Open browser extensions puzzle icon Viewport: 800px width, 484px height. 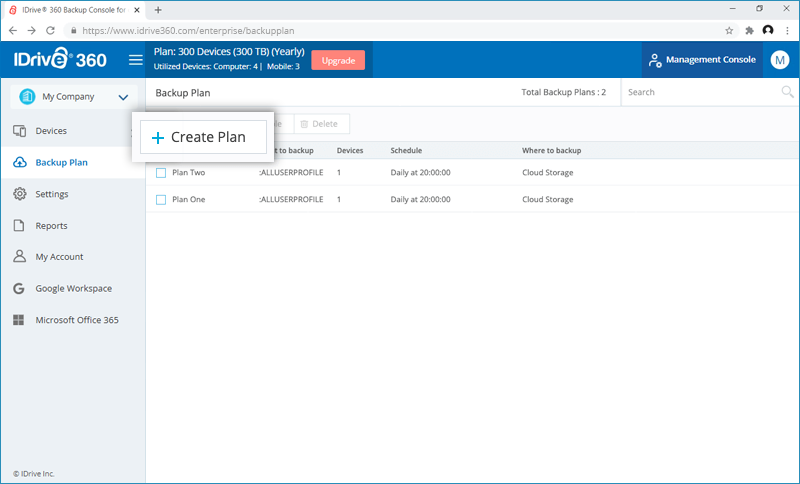pyautogui.click(x=749, y=31)
